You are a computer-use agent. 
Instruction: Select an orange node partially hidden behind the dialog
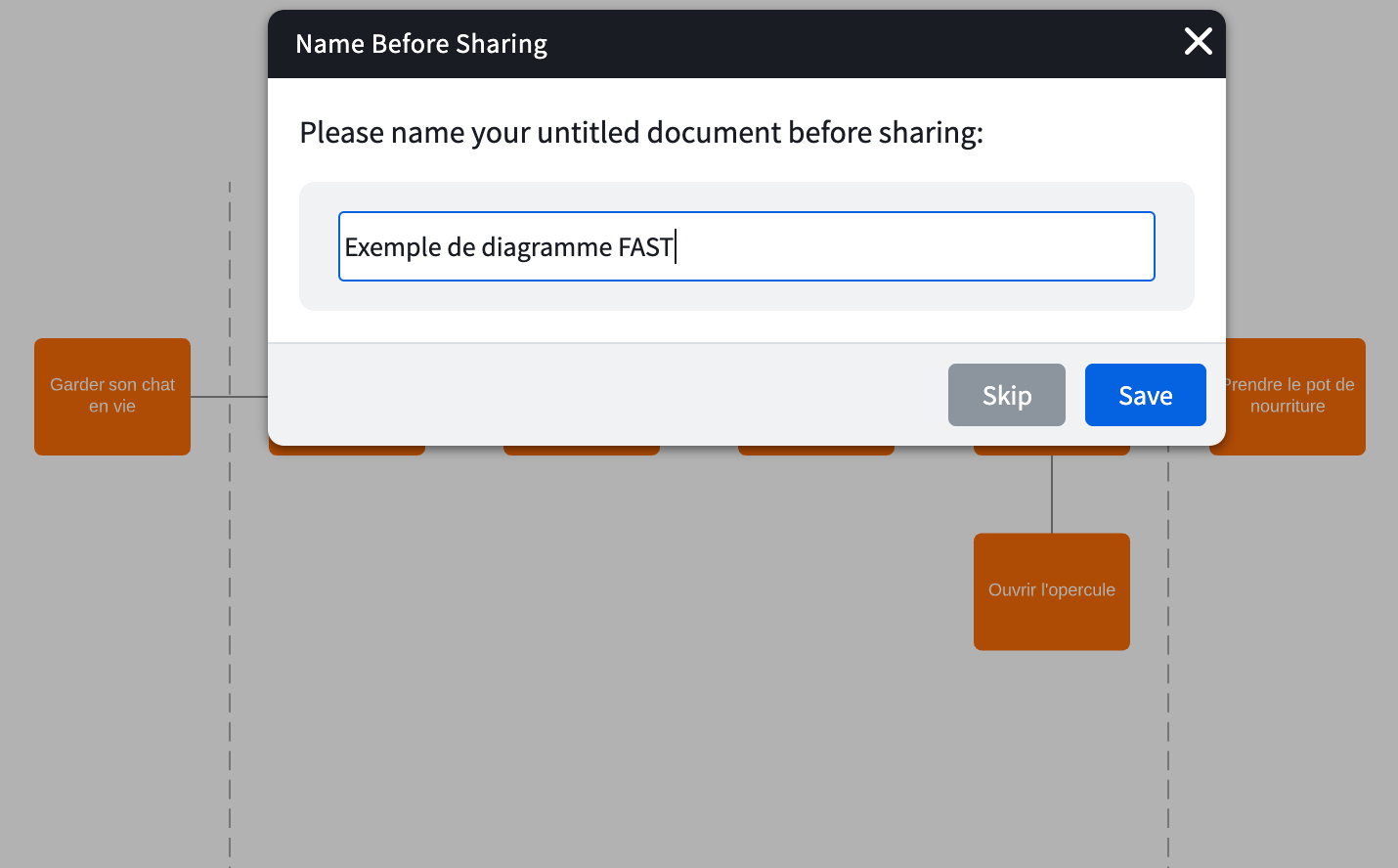point(347,450)
